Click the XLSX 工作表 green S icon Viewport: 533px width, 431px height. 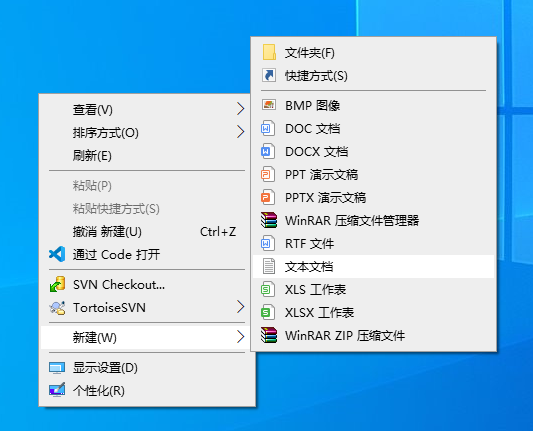click(268, 312)
